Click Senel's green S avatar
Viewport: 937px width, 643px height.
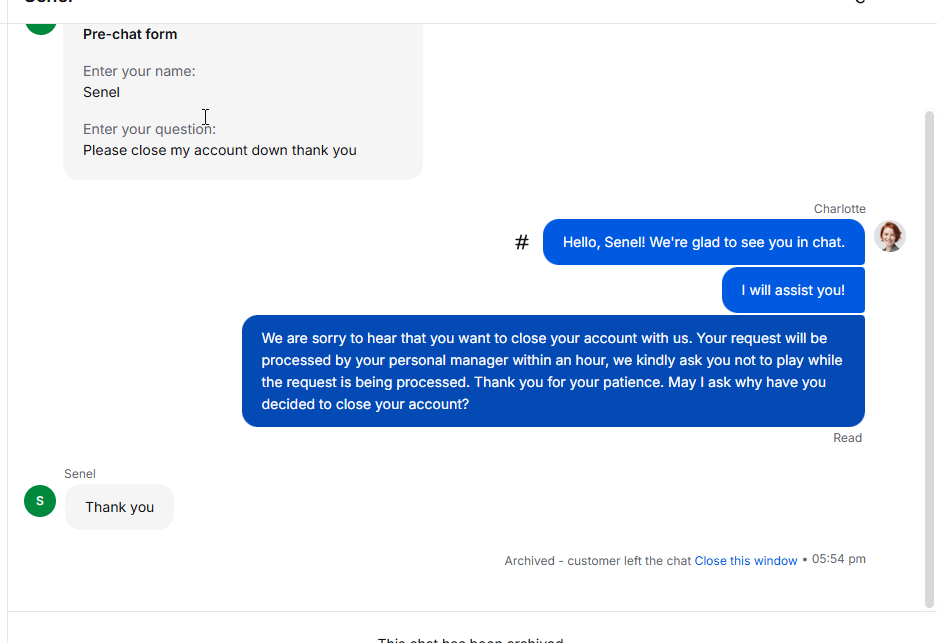point(40,501)
